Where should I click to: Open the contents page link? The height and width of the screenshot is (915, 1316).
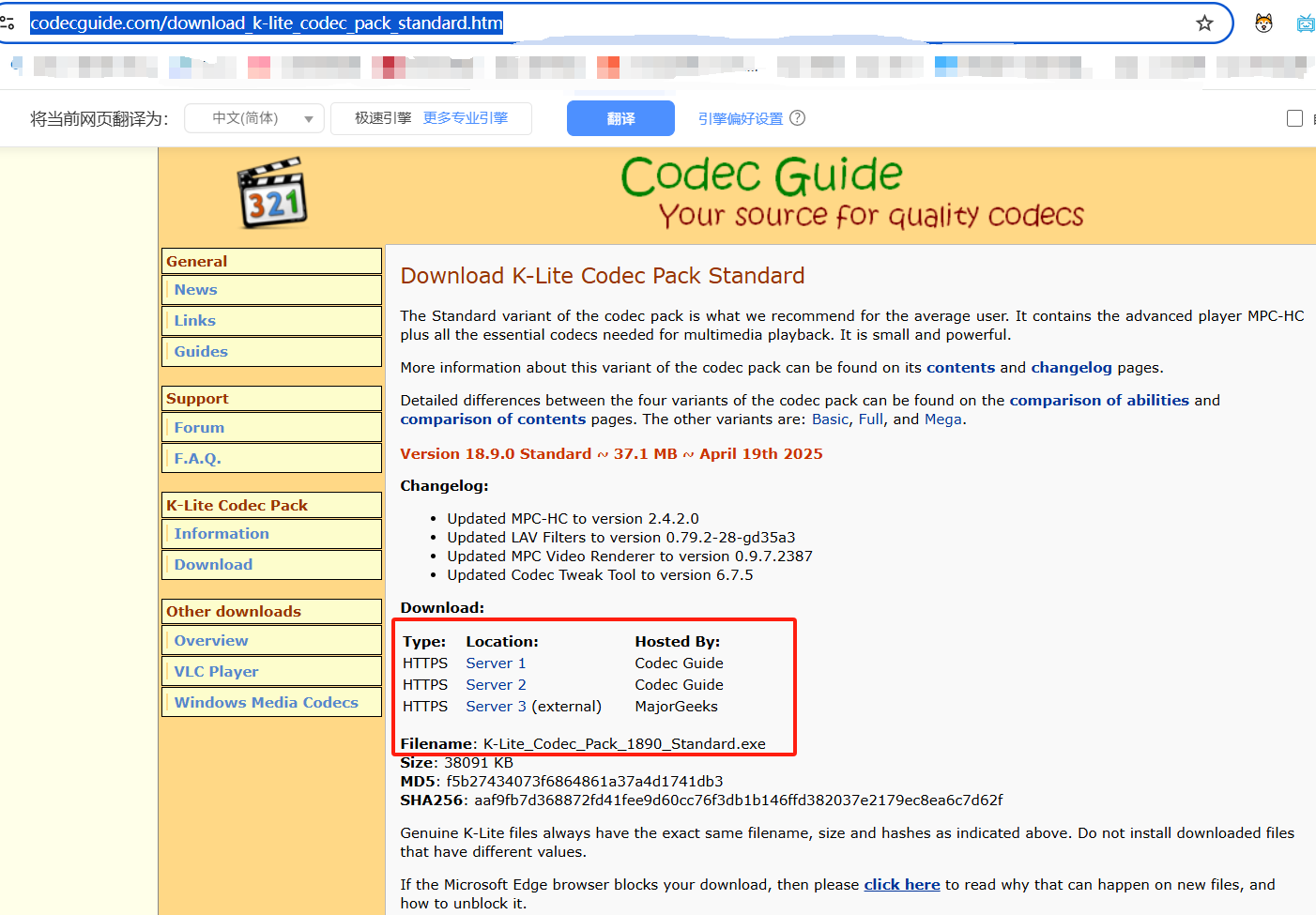[960, 368]
